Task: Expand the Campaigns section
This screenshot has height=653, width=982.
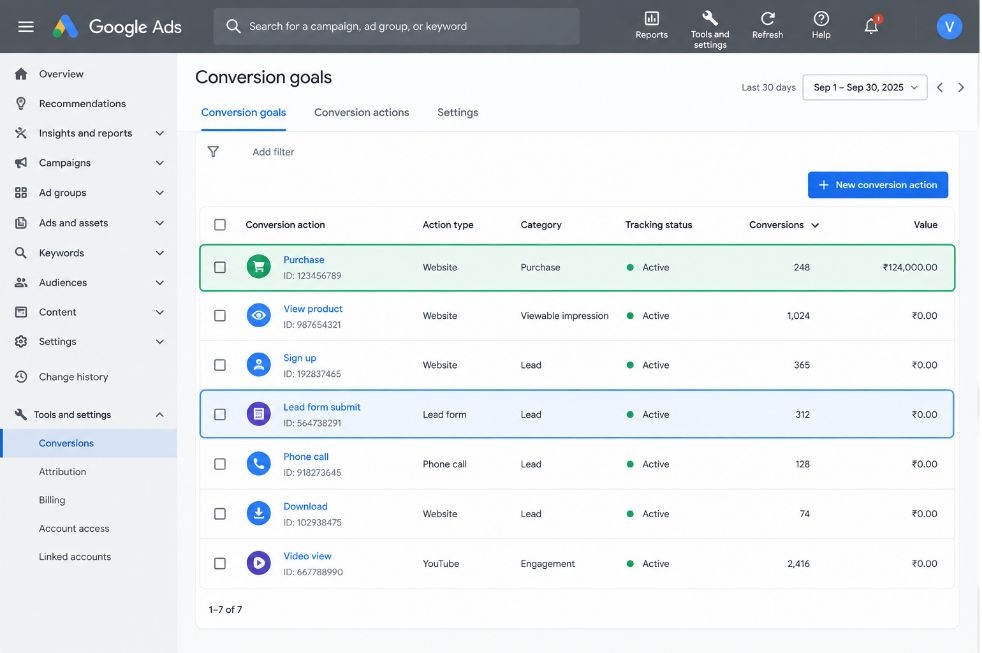Action: [160, 163]
